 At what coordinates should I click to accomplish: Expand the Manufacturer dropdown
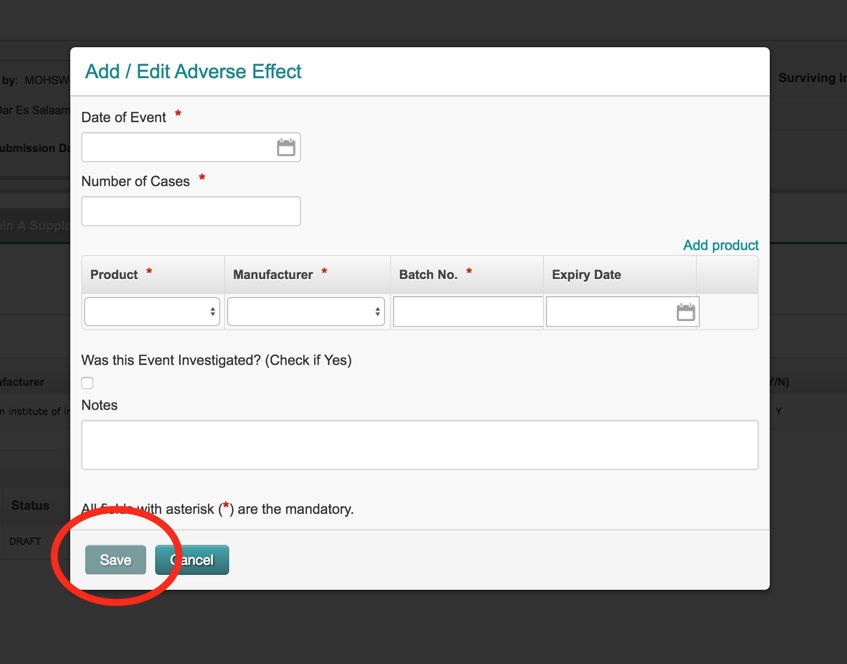(306, 311)
